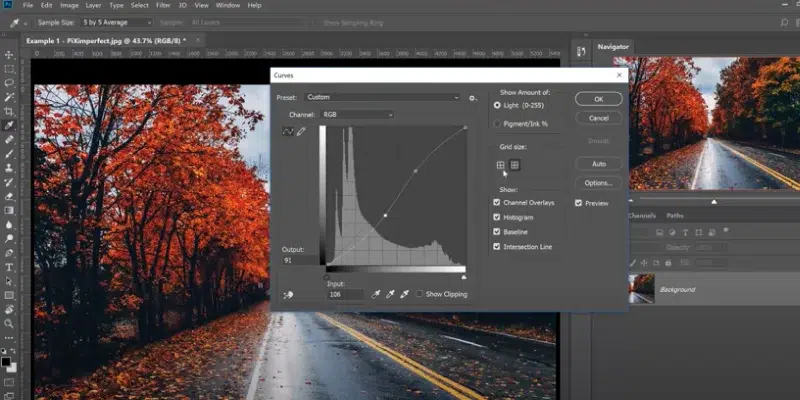Open the Filter menu
800x400 pixels.
[163, 5]
